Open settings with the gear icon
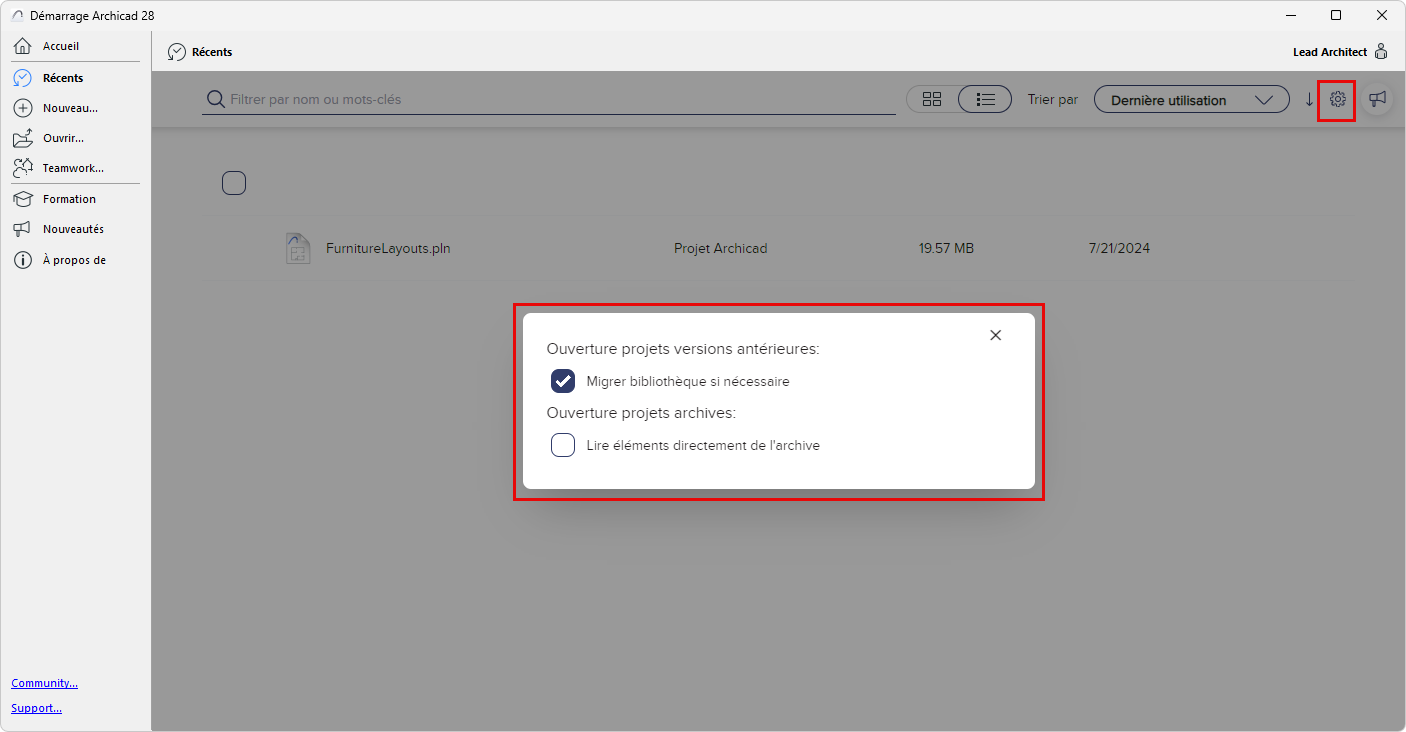Screen dimensions: 1406x732 [x=1338, y=99]
